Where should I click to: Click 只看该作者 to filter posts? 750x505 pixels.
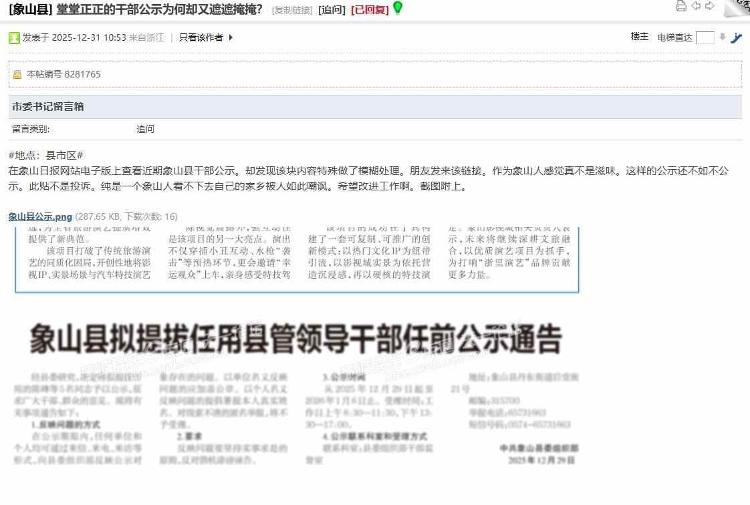click(x=202, y=38)
